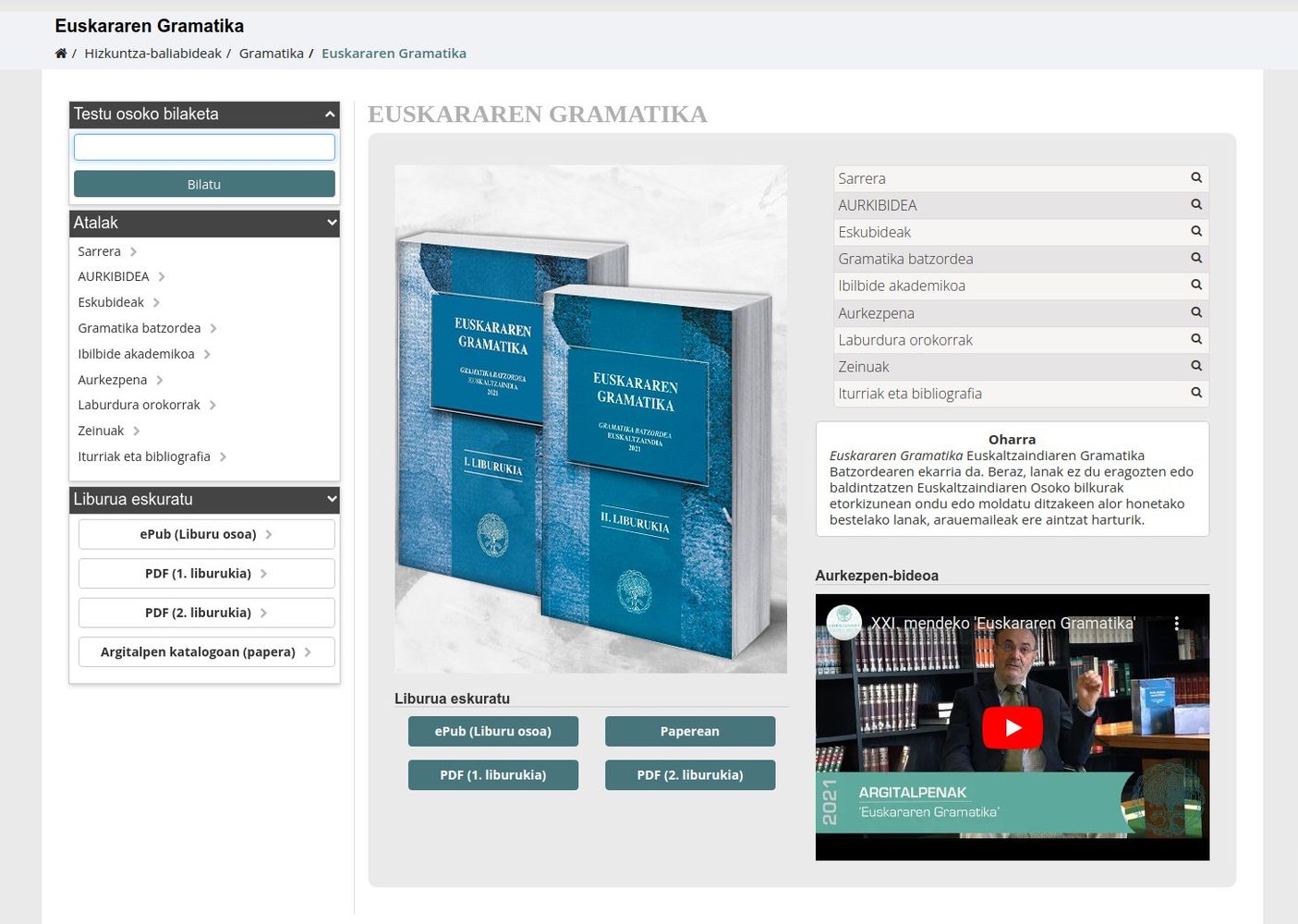The image size is (1298, 924).
Task: Select the Euskararen Gramatika breadcrumb item
Action: (394, 54)
